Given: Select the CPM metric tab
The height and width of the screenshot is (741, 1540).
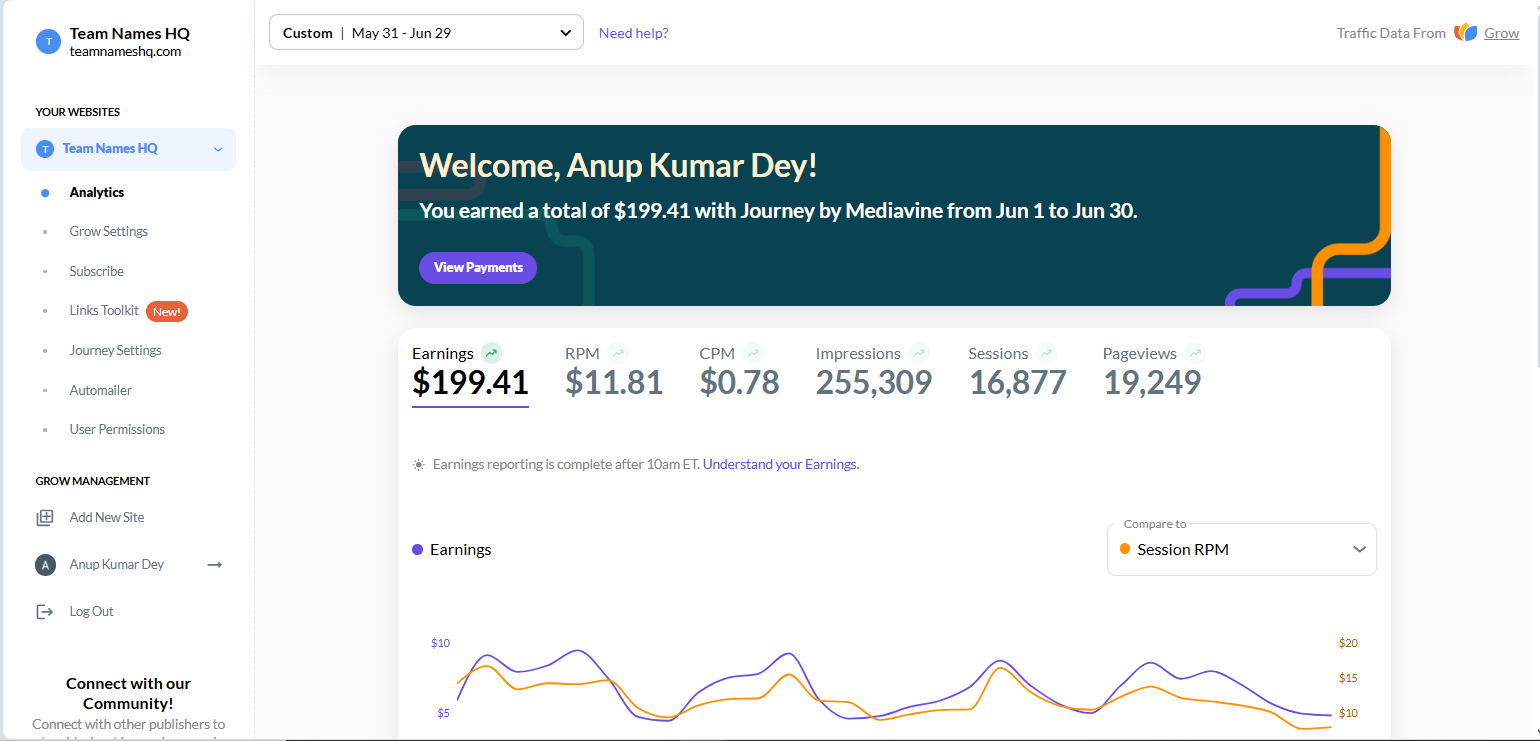Looking at the screenshot, I should pos(739,372).
